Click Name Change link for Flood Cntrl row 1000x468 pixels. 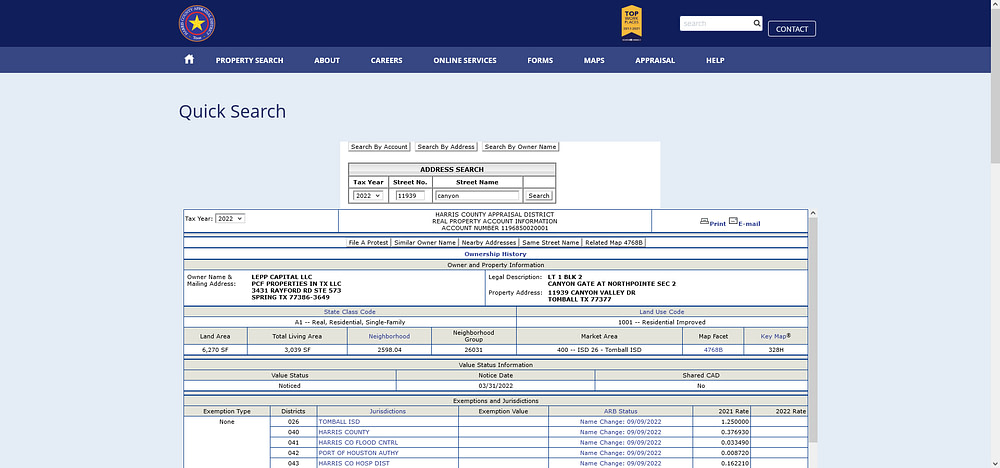tap(621, 442)
